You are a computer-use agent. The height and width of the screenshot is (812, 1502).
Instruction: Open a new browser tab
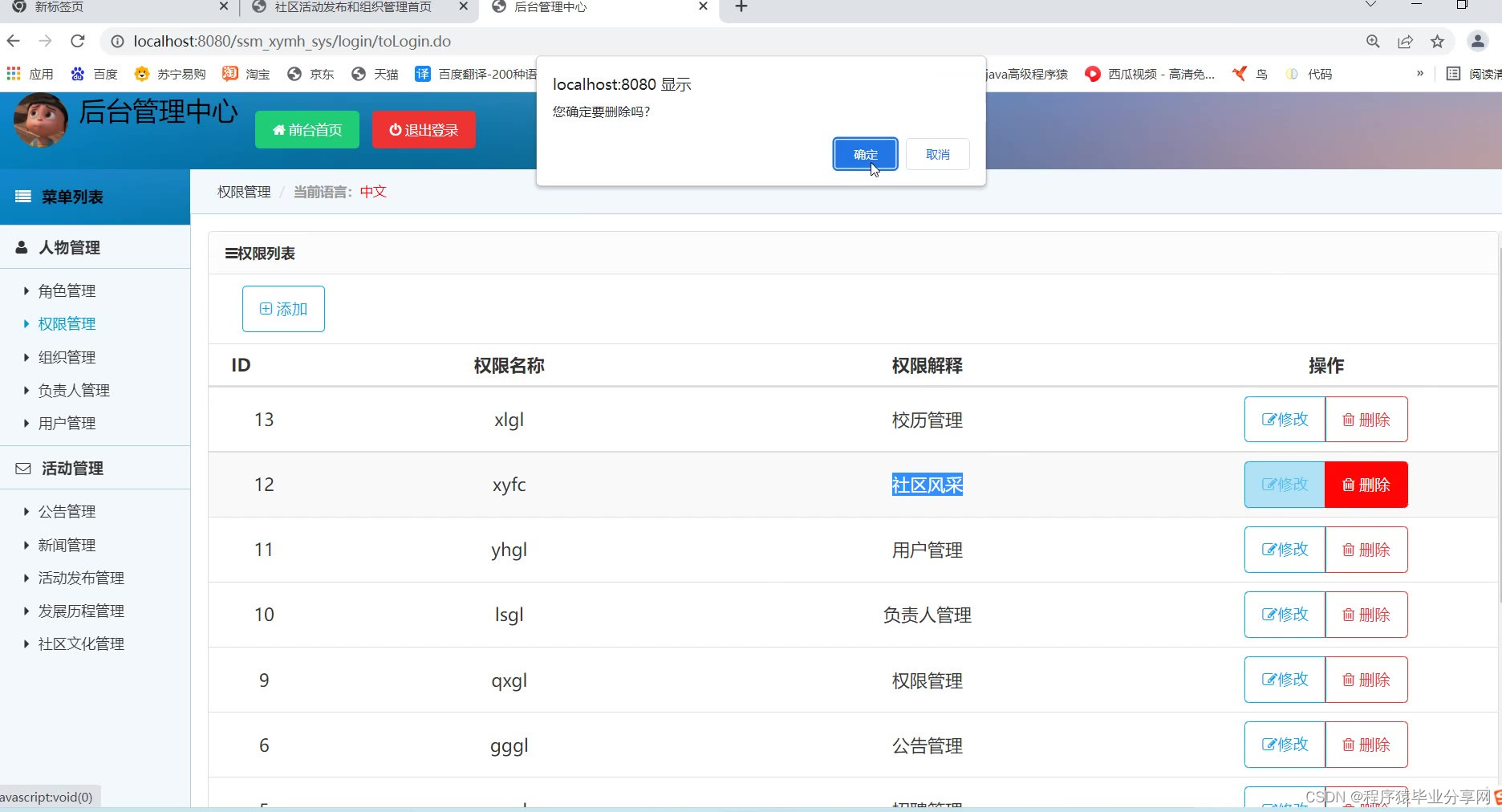point(741,6)
